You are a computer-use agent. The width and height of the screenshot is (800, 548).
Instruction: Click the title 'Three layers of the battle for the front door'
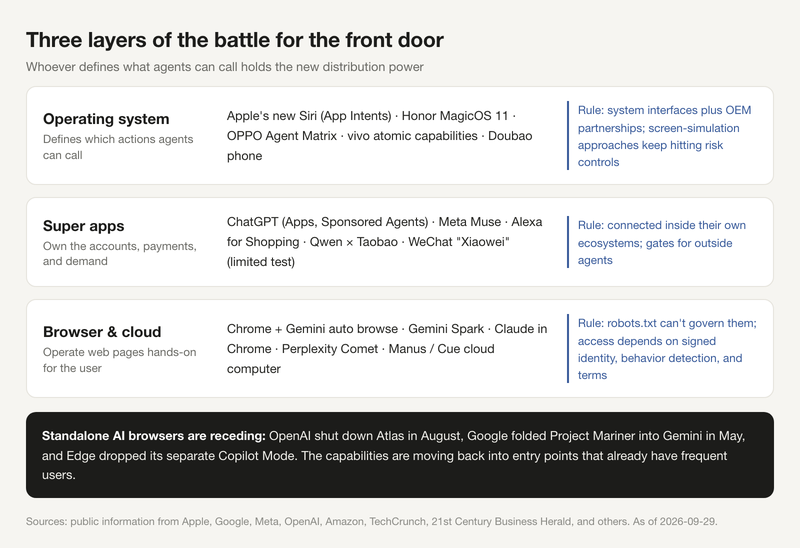click(x=235, y=40)
